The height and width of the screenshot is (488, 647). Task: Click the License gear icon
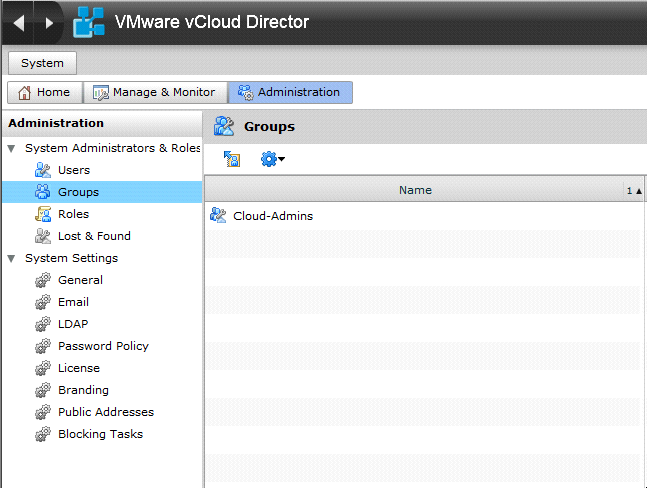click(x=43, y=368)
